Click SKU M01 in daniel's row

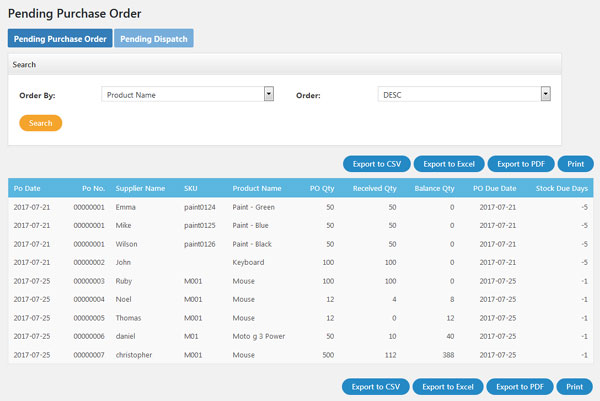pos(191,336)
